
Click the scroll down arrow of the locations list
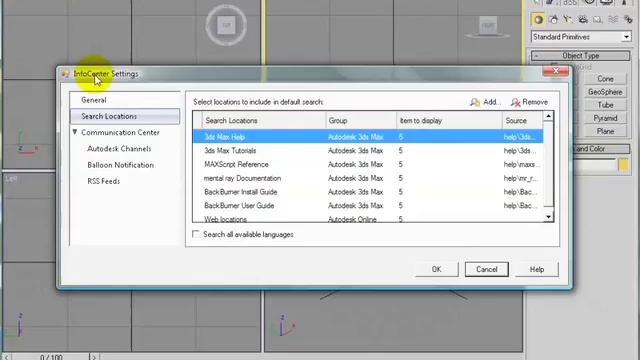pyautogui.click(x=548, y=217)
